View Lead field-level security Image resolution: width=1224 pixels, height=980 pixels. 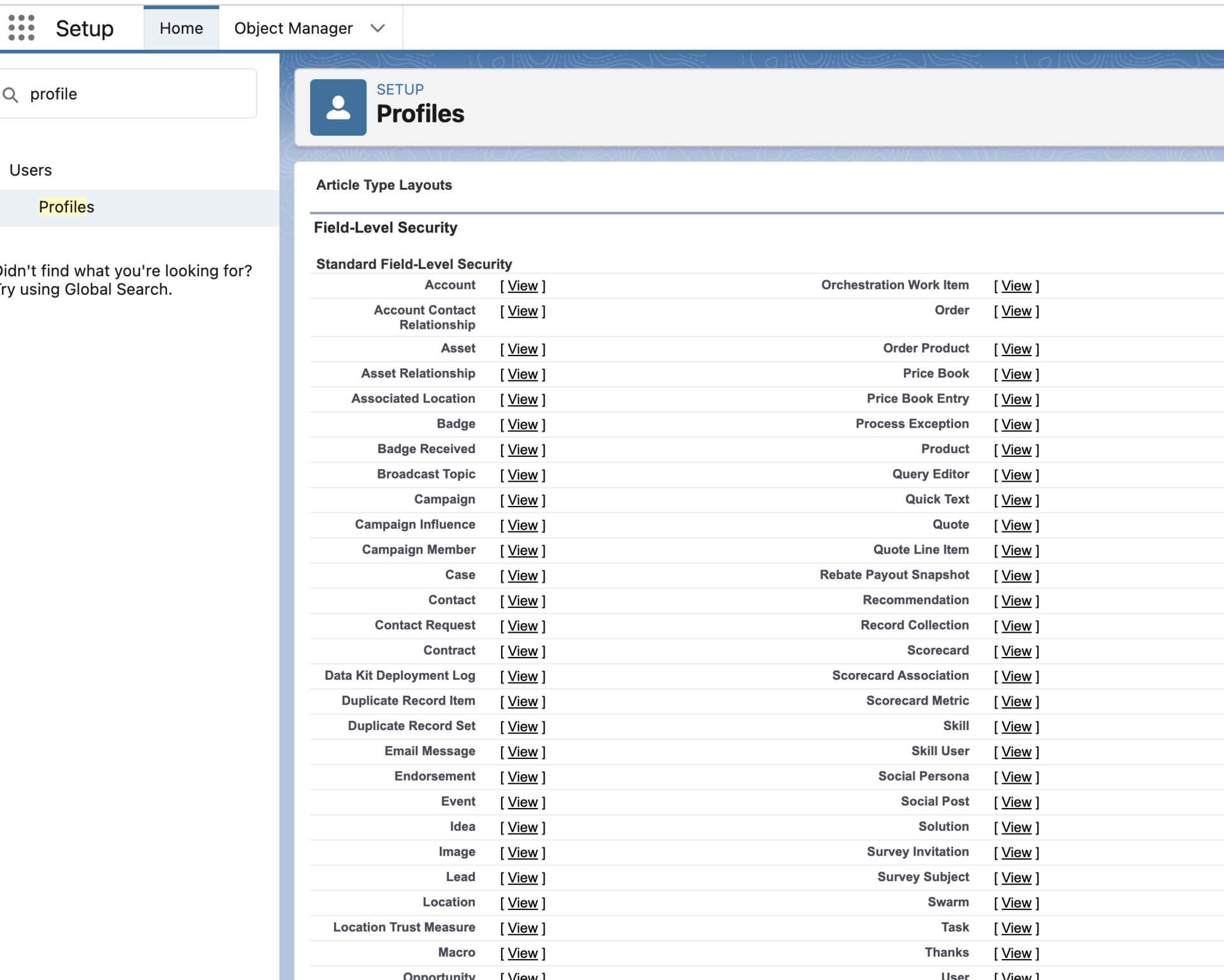[521, 877]
